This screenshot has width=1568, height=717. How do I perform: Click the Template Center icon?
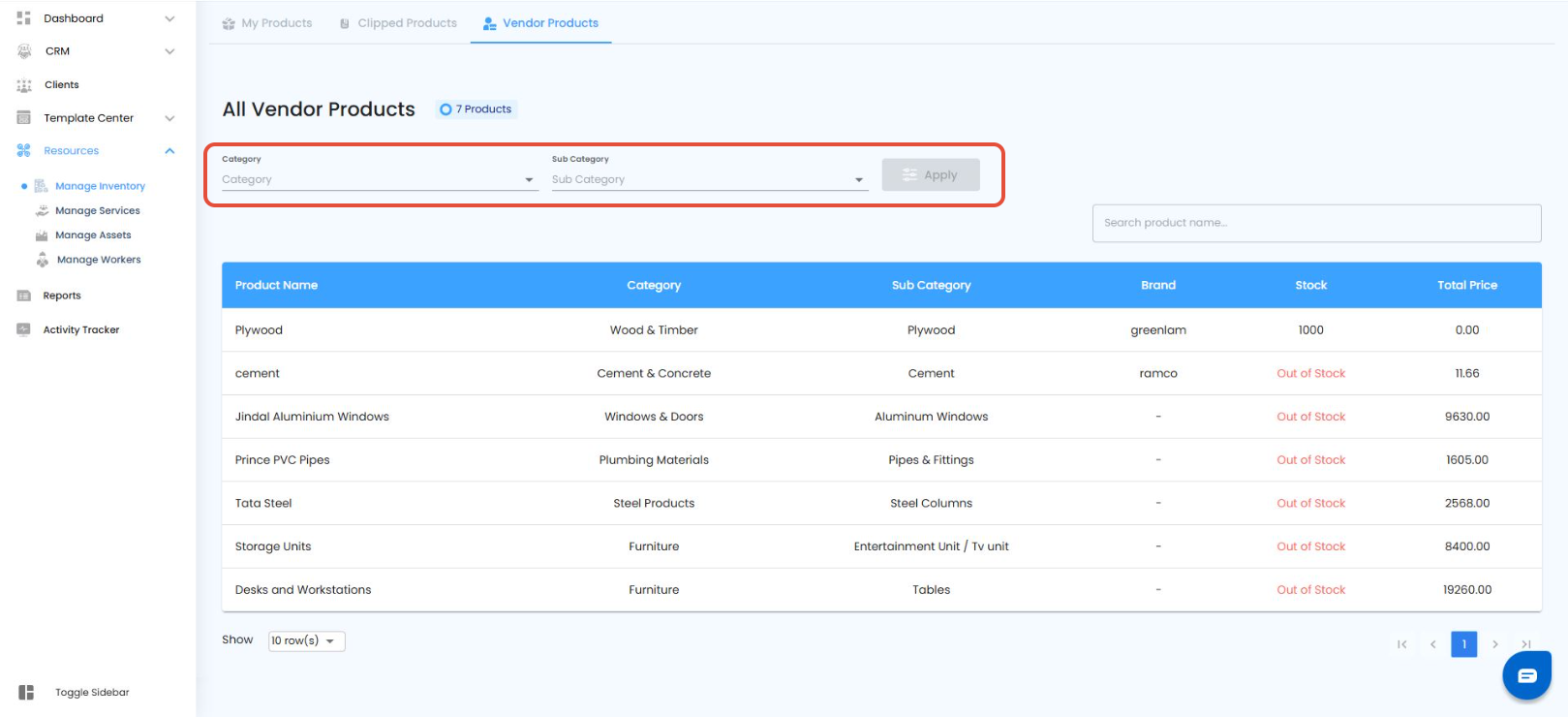point(24,118)
